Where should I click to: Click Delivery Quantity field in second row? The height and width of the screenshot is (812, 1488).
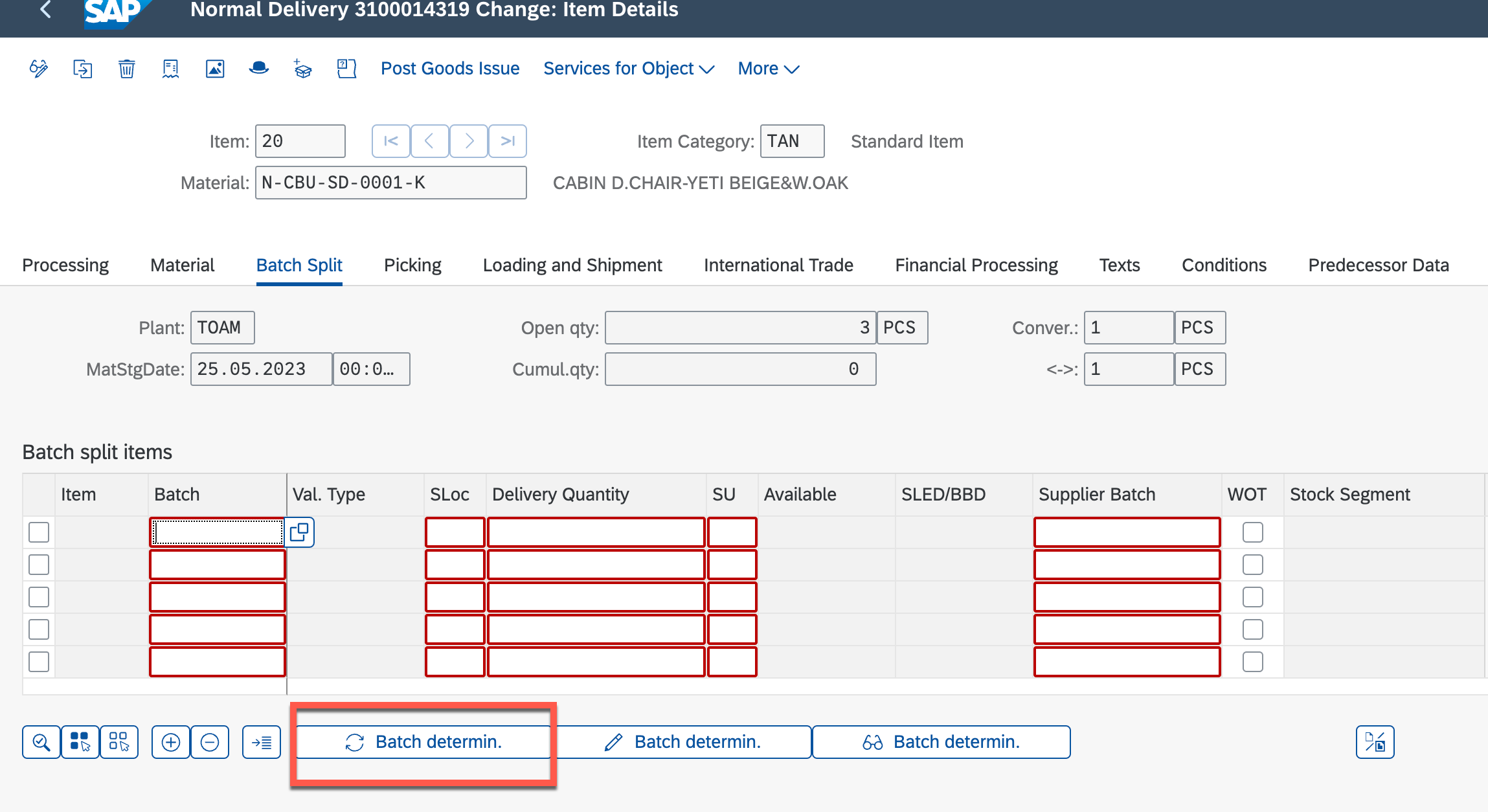(596, 565)
